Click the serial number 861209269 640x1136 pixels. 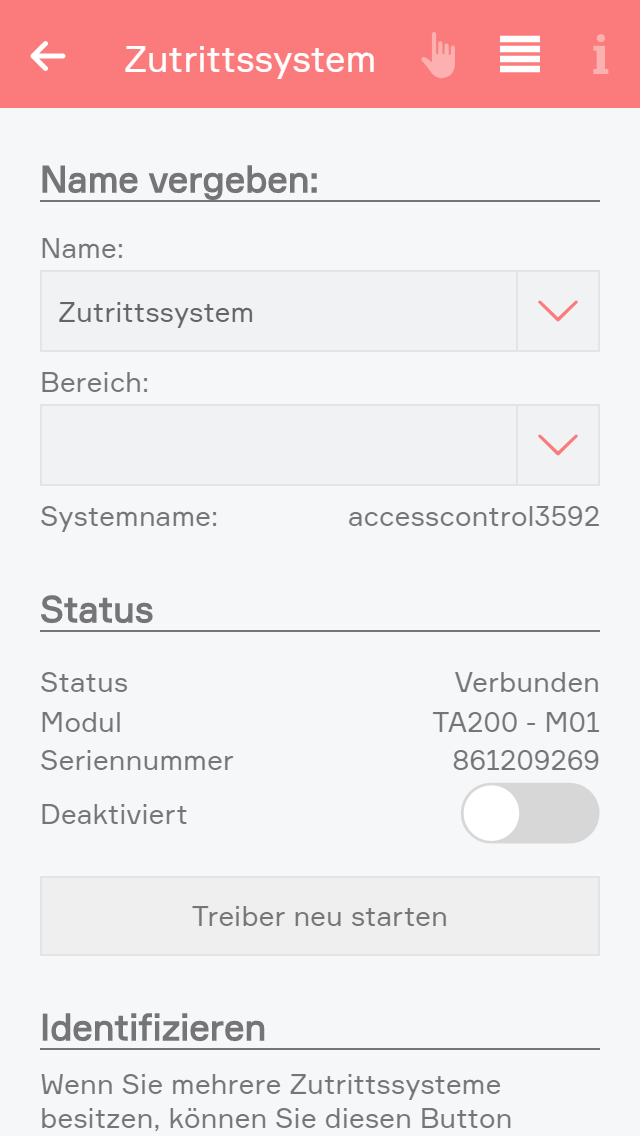pos(525,761)
